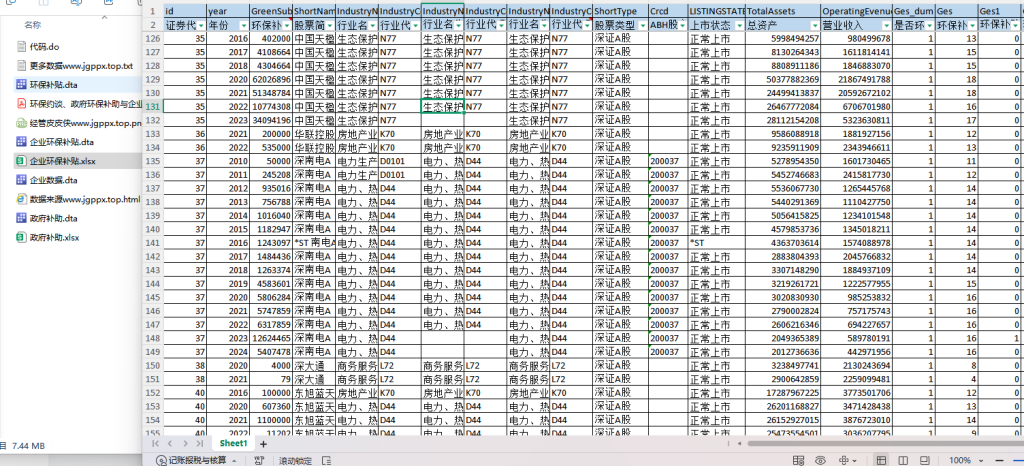The image size is (1024, 466).
Task: Click D0101 cell in row 135
Action: 400,161
